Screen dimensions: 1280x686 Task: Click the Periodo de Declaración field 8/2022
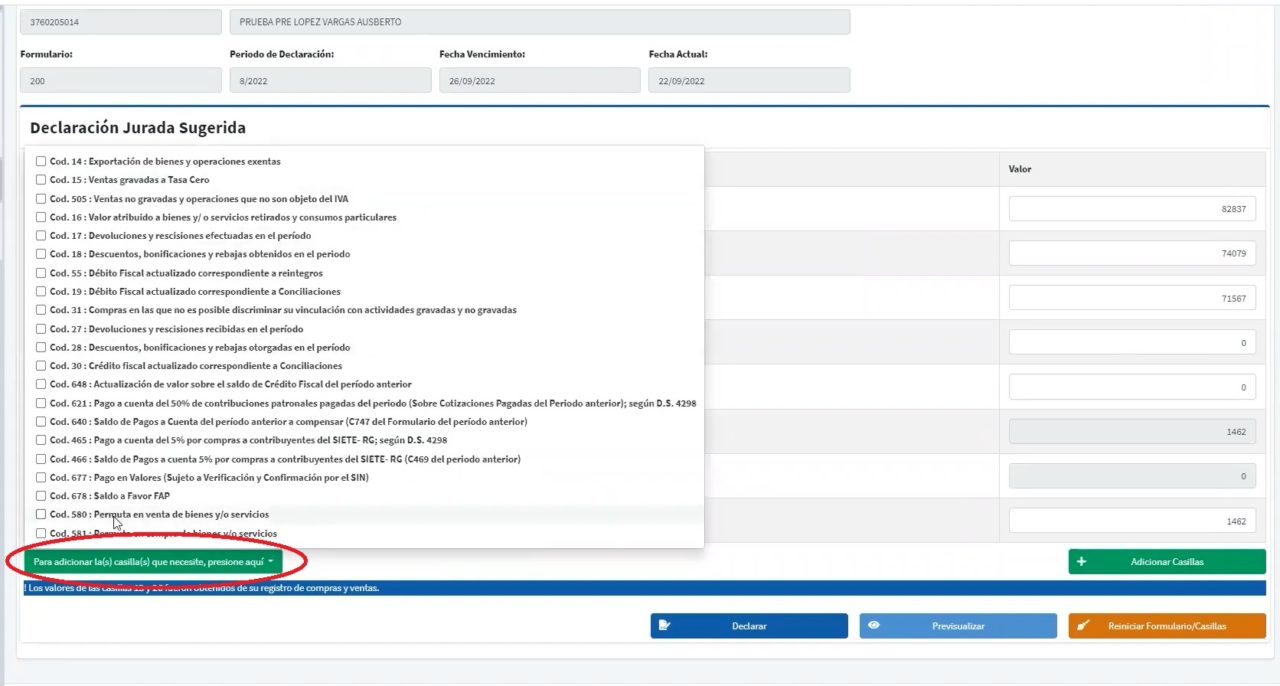[329, 81]
